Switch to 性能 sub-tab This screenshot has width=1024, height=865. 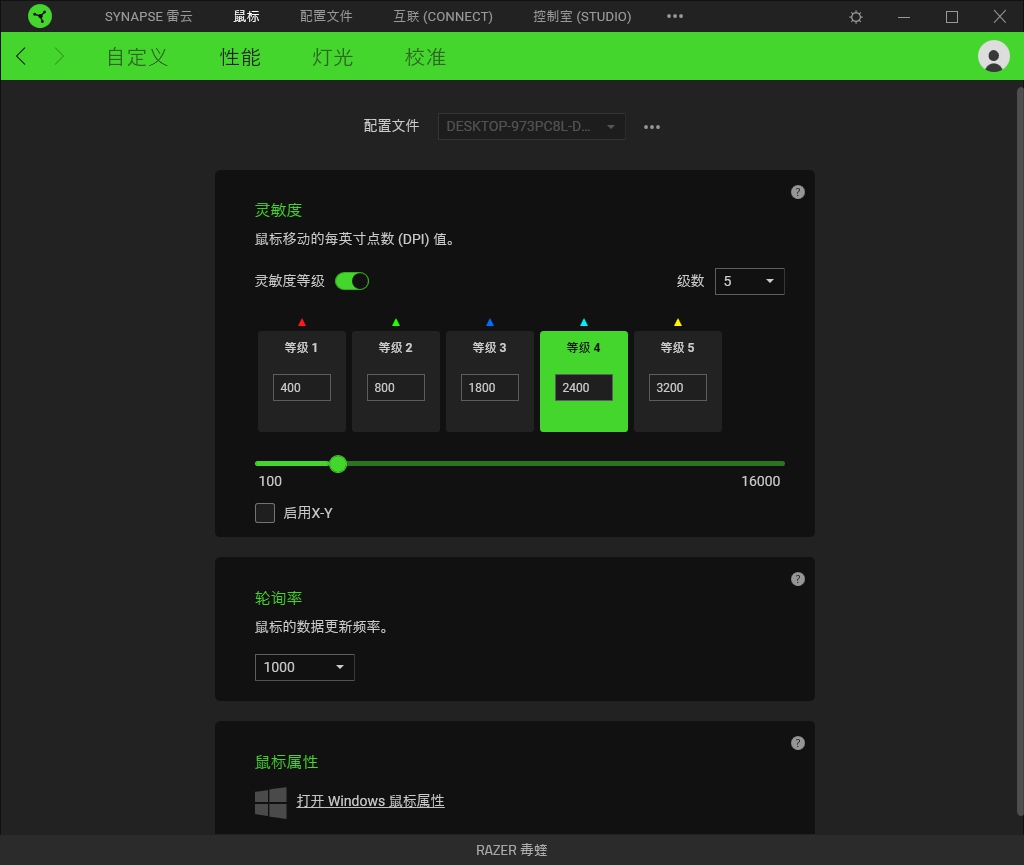click(x=240, y=57)
